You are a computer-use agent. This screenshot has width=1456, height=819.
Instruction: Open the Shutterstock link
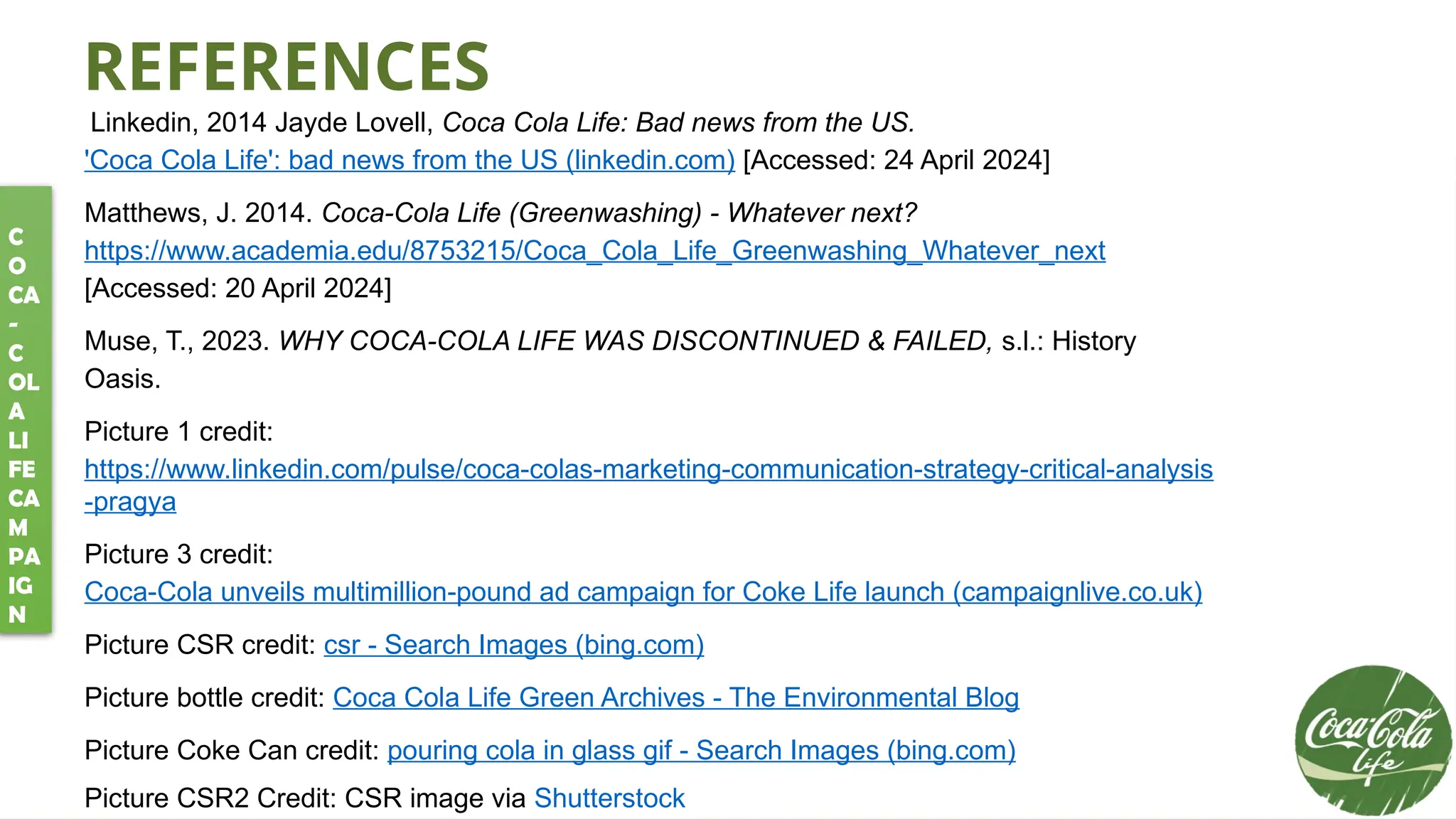tap(609, 798)
